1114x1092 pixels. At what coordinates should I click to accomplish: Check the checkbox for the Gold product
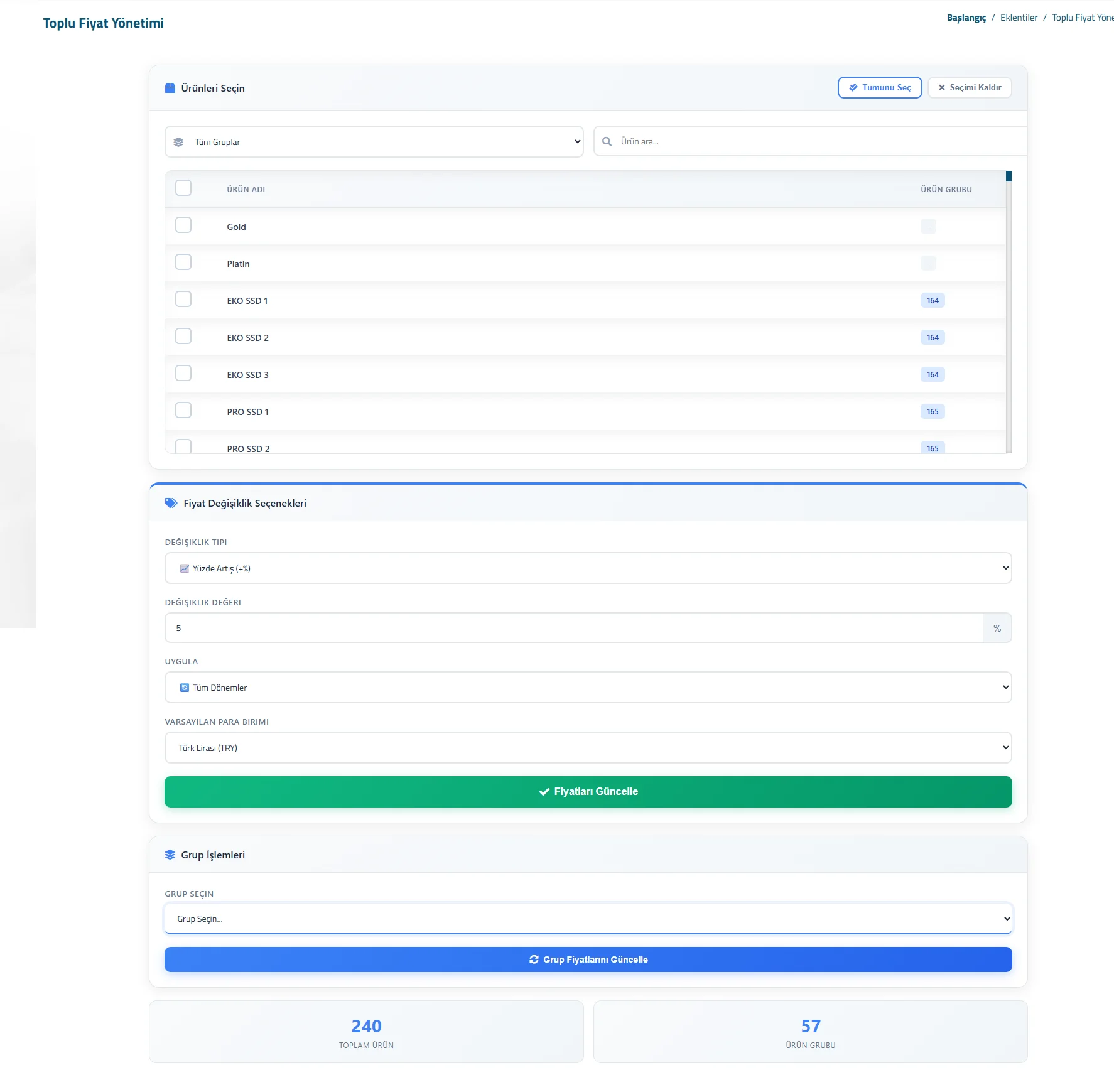(x=183, y=225)
